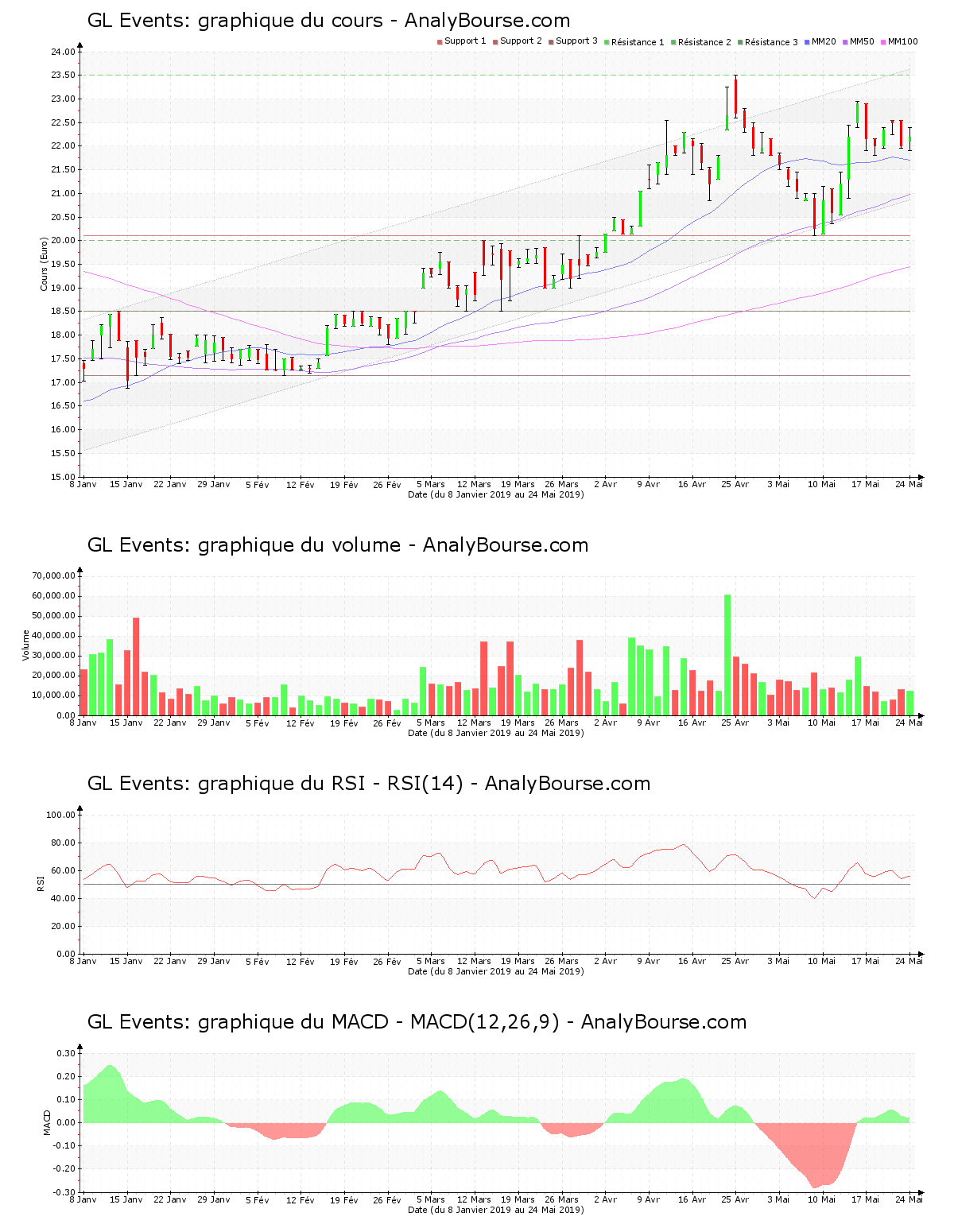This screenshot has width=954, height=1232.
Task: Click the 'Cours (Euro)' axis label
Action: coord(45,264)
